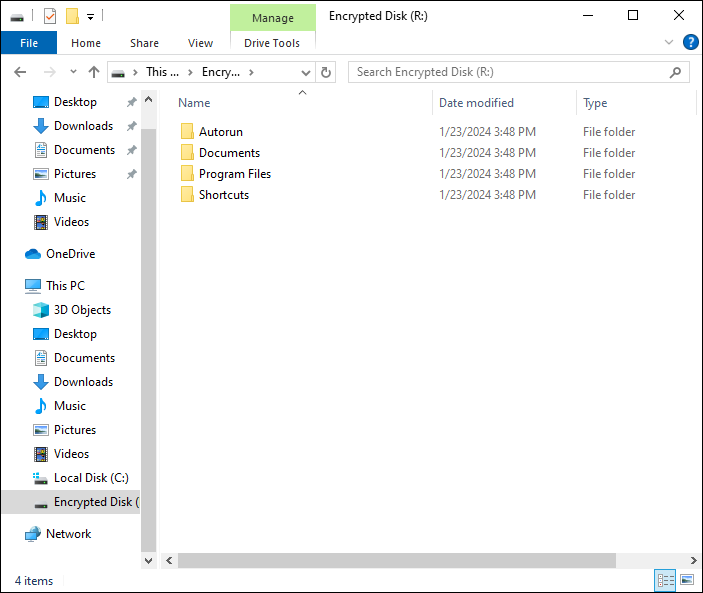
Task: Open pinned Desktop in Quick access
Action: pos(75,102)
